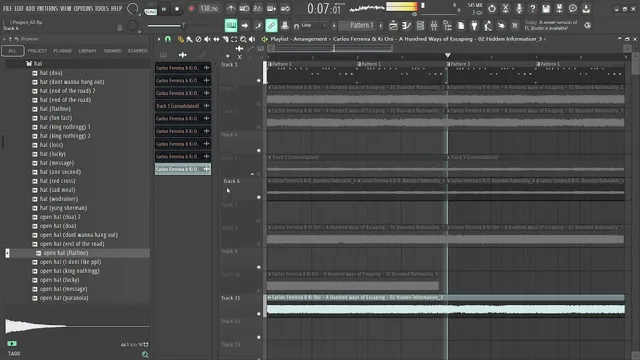Toggle the metronome icon
Screen dimensions: 640x360
coord(231,9)
